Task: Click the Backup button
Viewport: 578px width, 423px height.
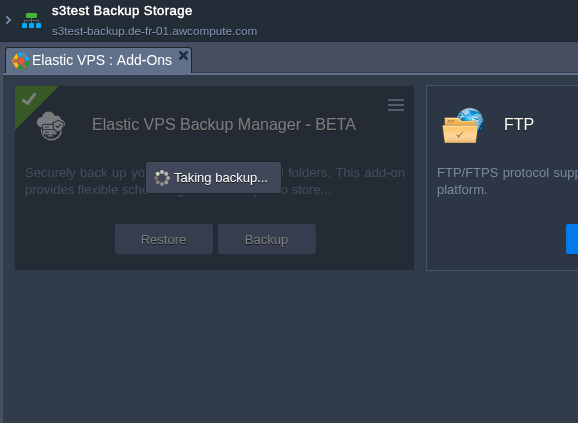Action: [x=267, y=239]
